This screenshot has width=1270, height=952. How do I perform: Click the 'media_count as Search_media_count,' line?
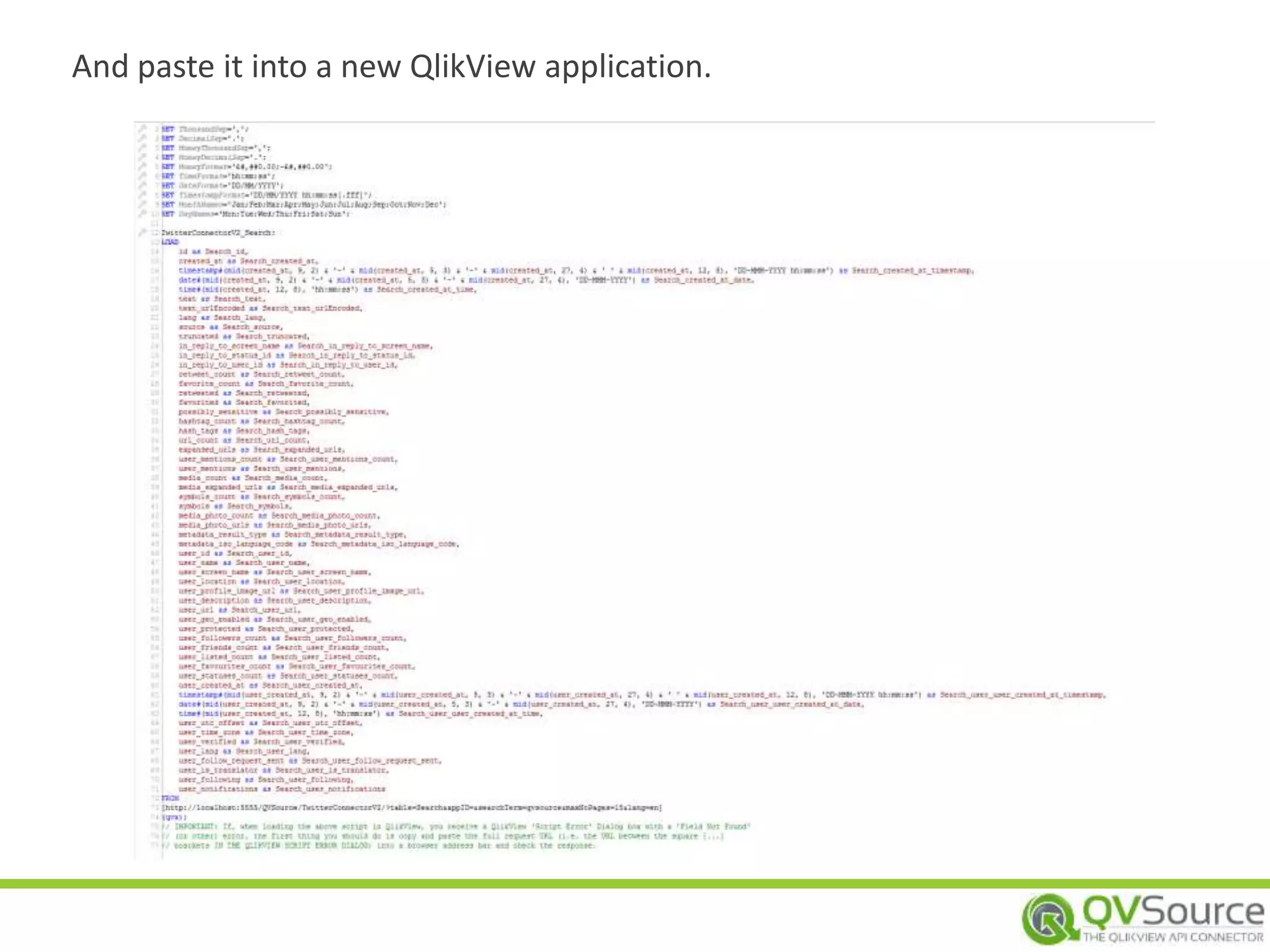coord(253,478)
